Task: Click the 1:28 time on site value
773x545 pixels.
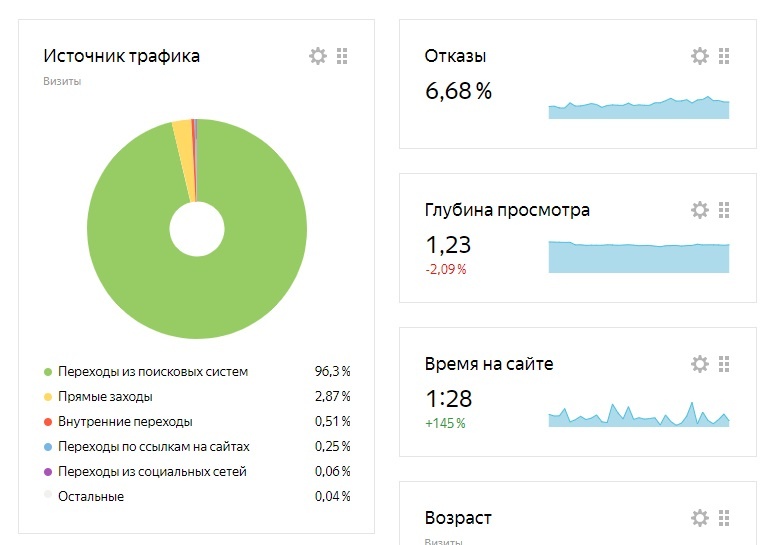Action: pos(449,399)
